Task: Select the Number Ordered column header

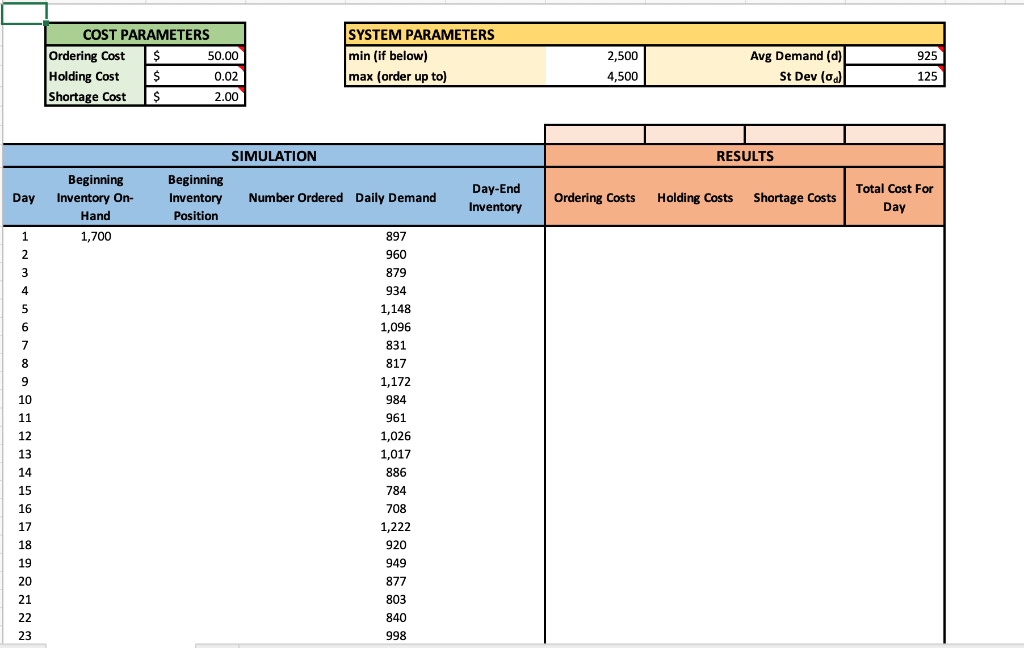Action: click(x=295, y=197)
